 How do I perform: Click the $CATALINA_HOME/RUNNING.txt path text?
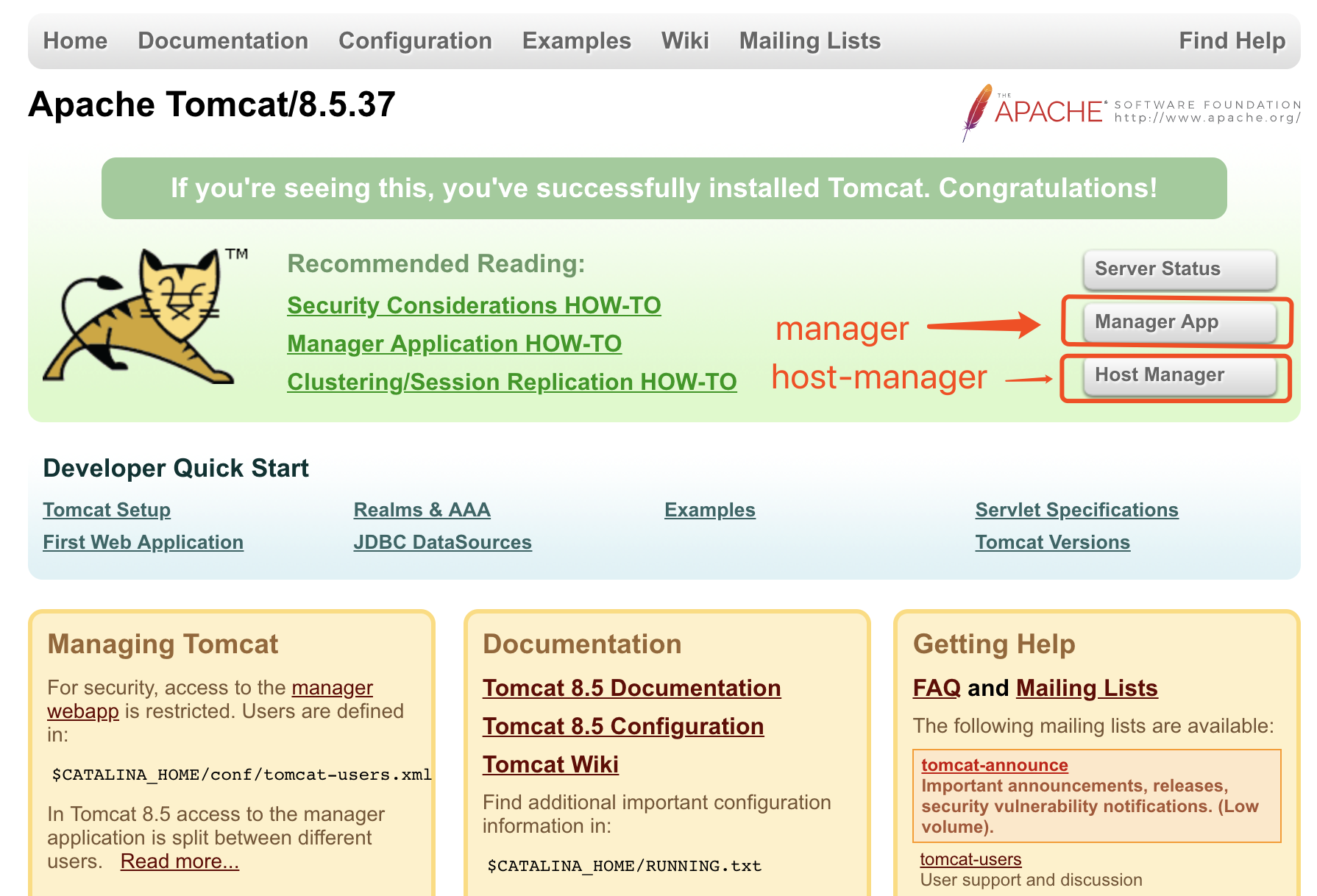[624, 866]
